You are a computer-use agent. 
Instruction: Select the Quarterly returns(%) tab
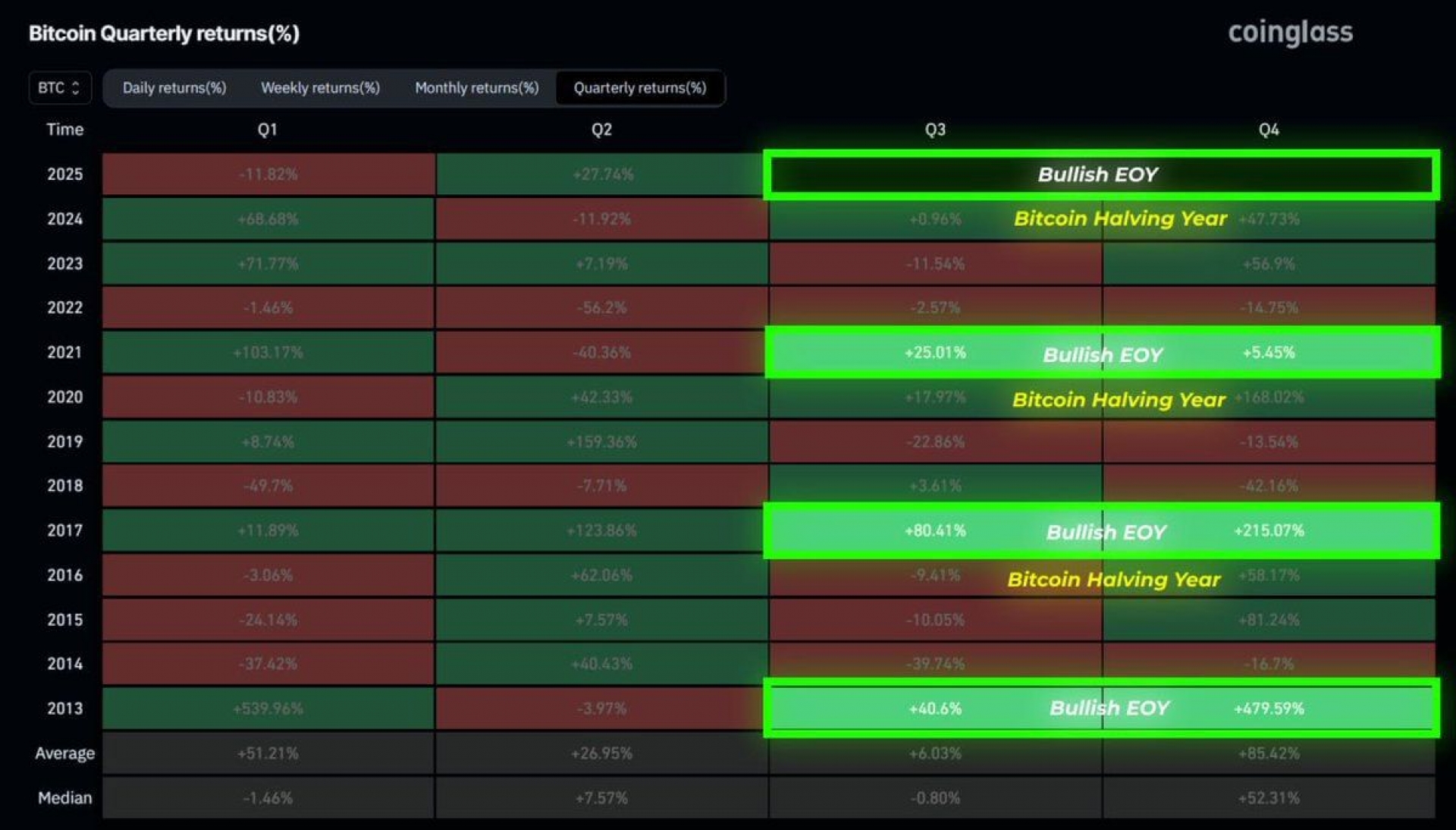[640, 88]
